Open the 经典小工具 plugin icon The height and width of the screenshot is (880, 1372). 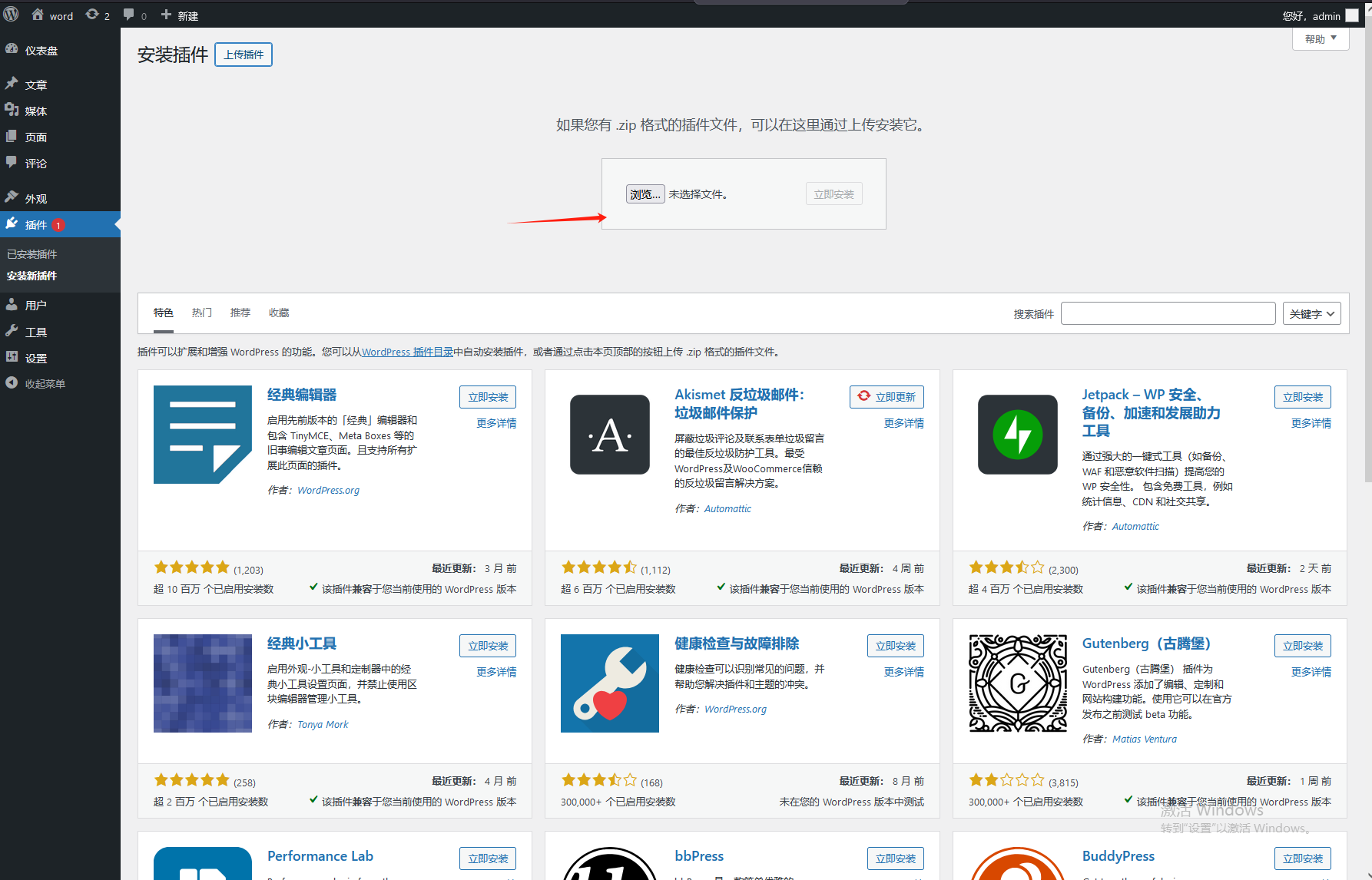pos(203,683)
